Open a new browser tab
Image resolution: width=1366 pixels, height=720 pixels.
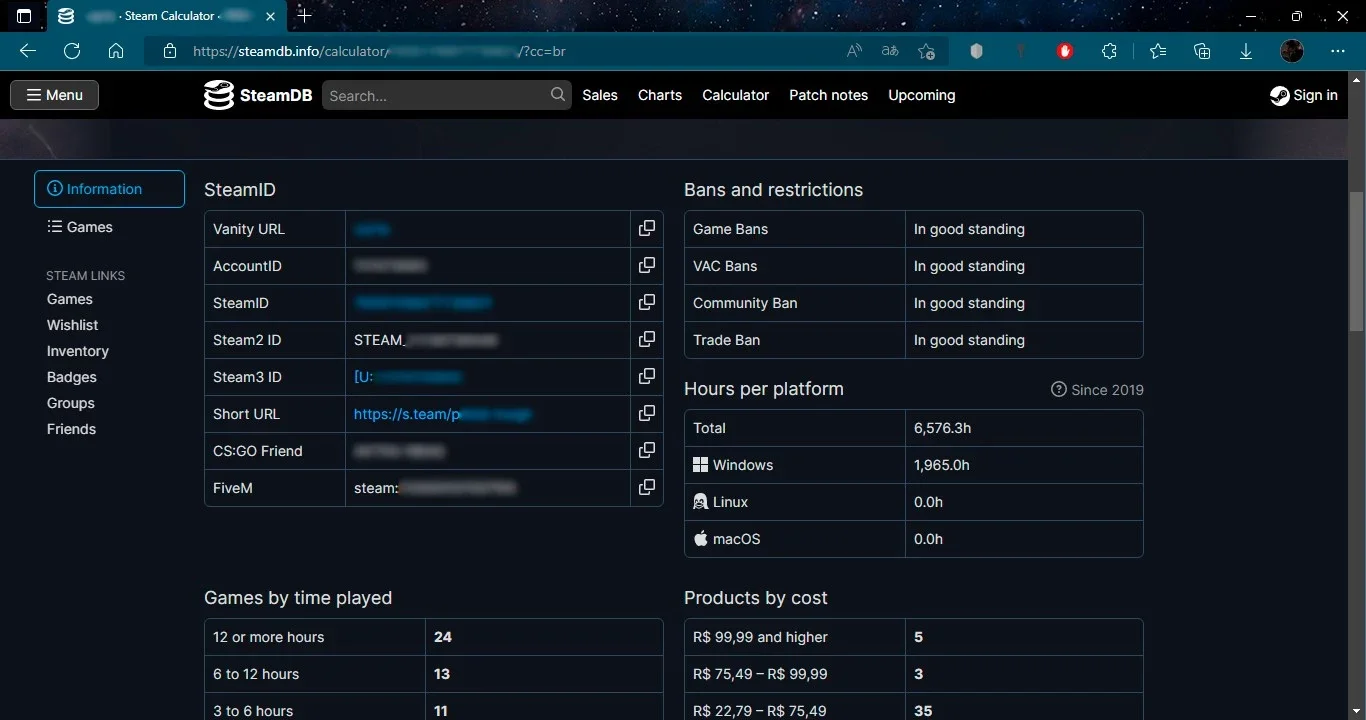pyautogui.click(x=305, y=15)
